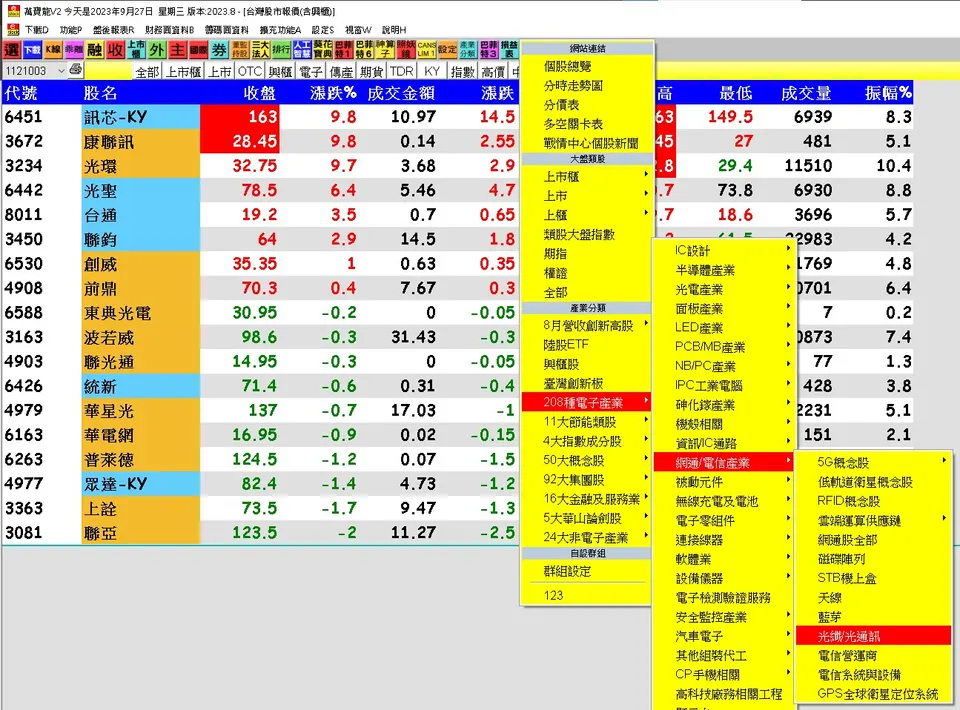Open the 設定S menu

point(323,29)
